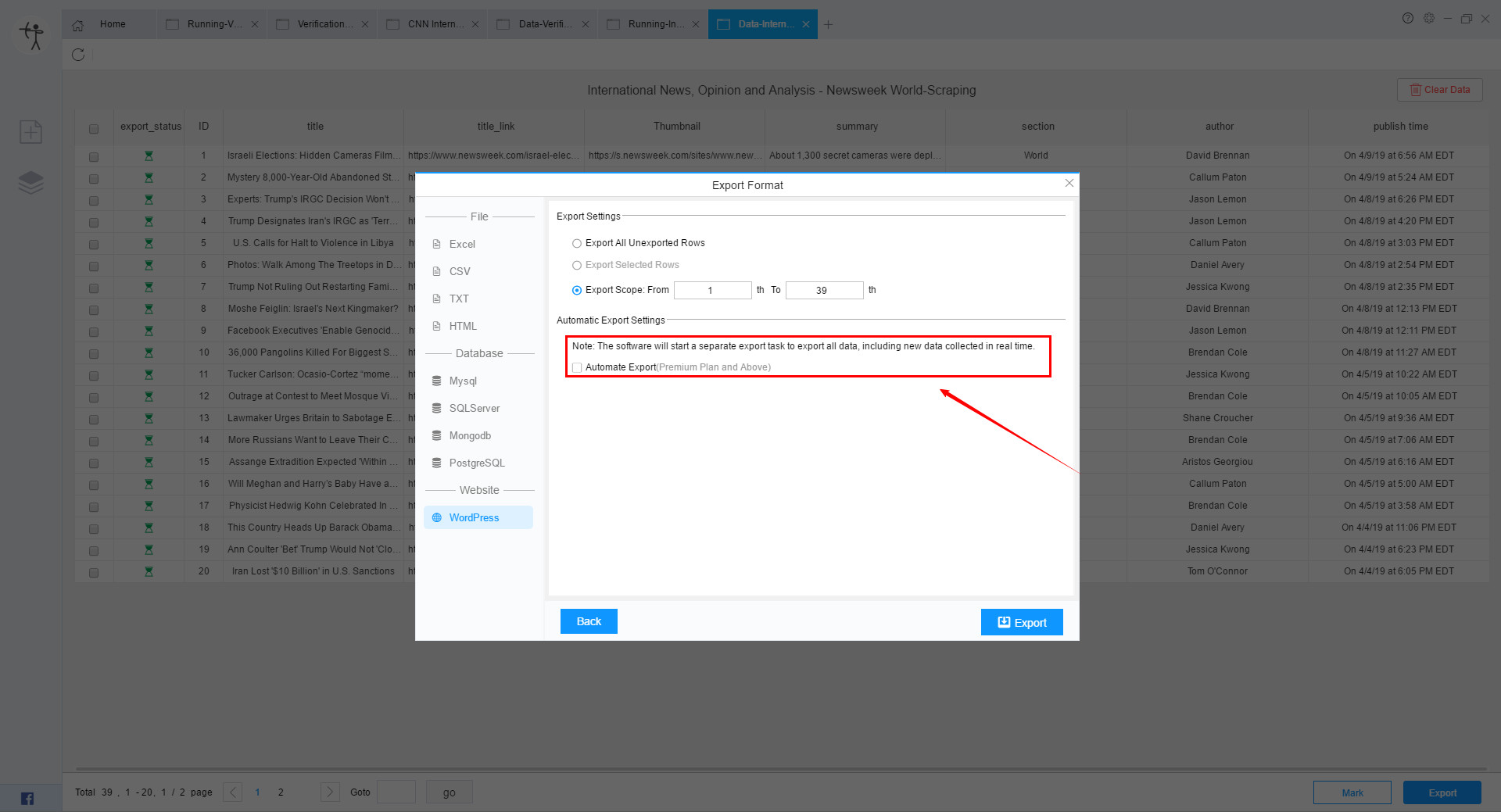Viewport: 1501px width, 812px height.
Task: Close the Running-V... tab
Action: [x=255, y=24]
